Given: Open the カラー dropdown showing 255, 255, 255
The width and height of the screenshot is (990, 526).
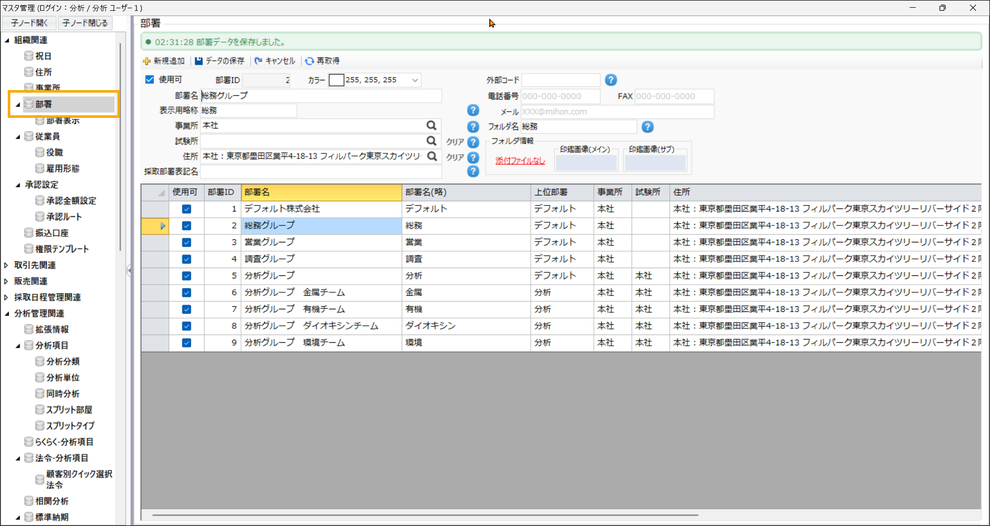Looking at the screenshot, I should coord(415,80).
